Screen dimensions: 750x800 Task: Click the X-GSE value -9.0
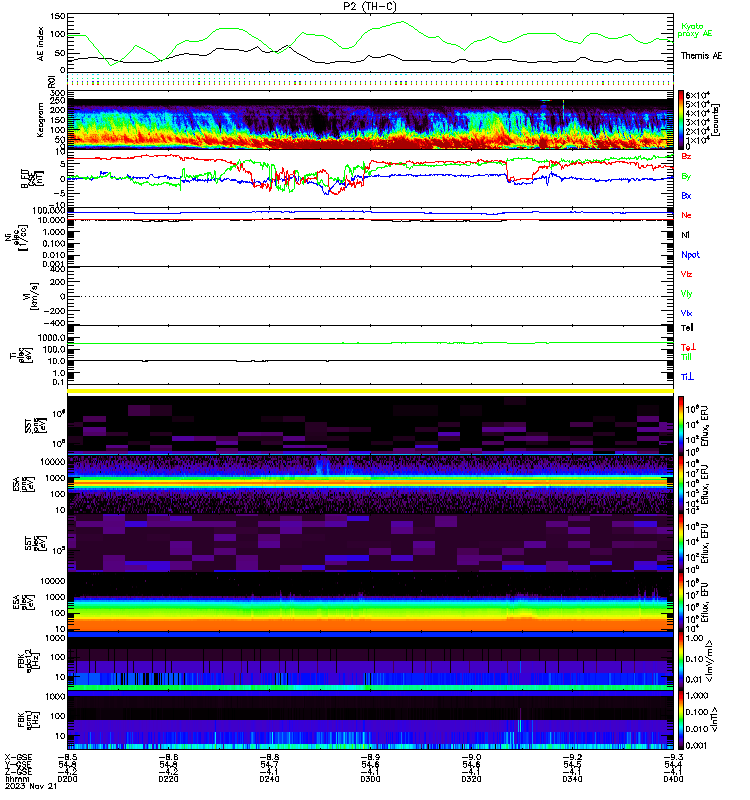[x=471, y=758]
